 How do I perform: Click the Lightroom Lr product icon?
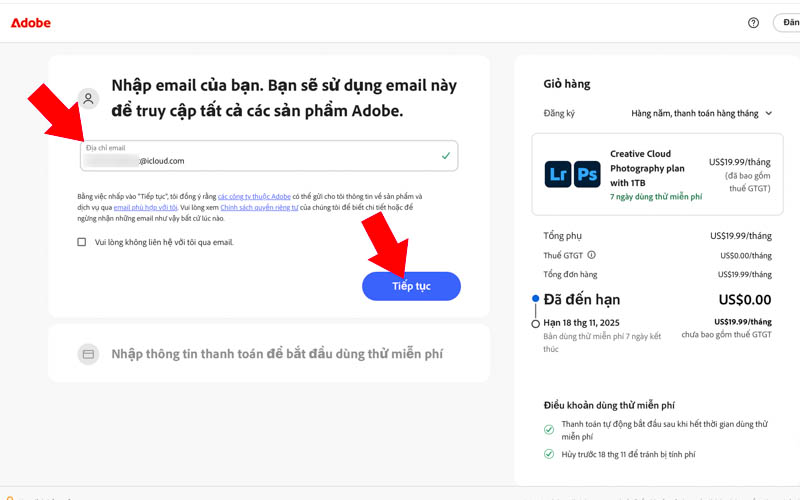tap(558, 174)
